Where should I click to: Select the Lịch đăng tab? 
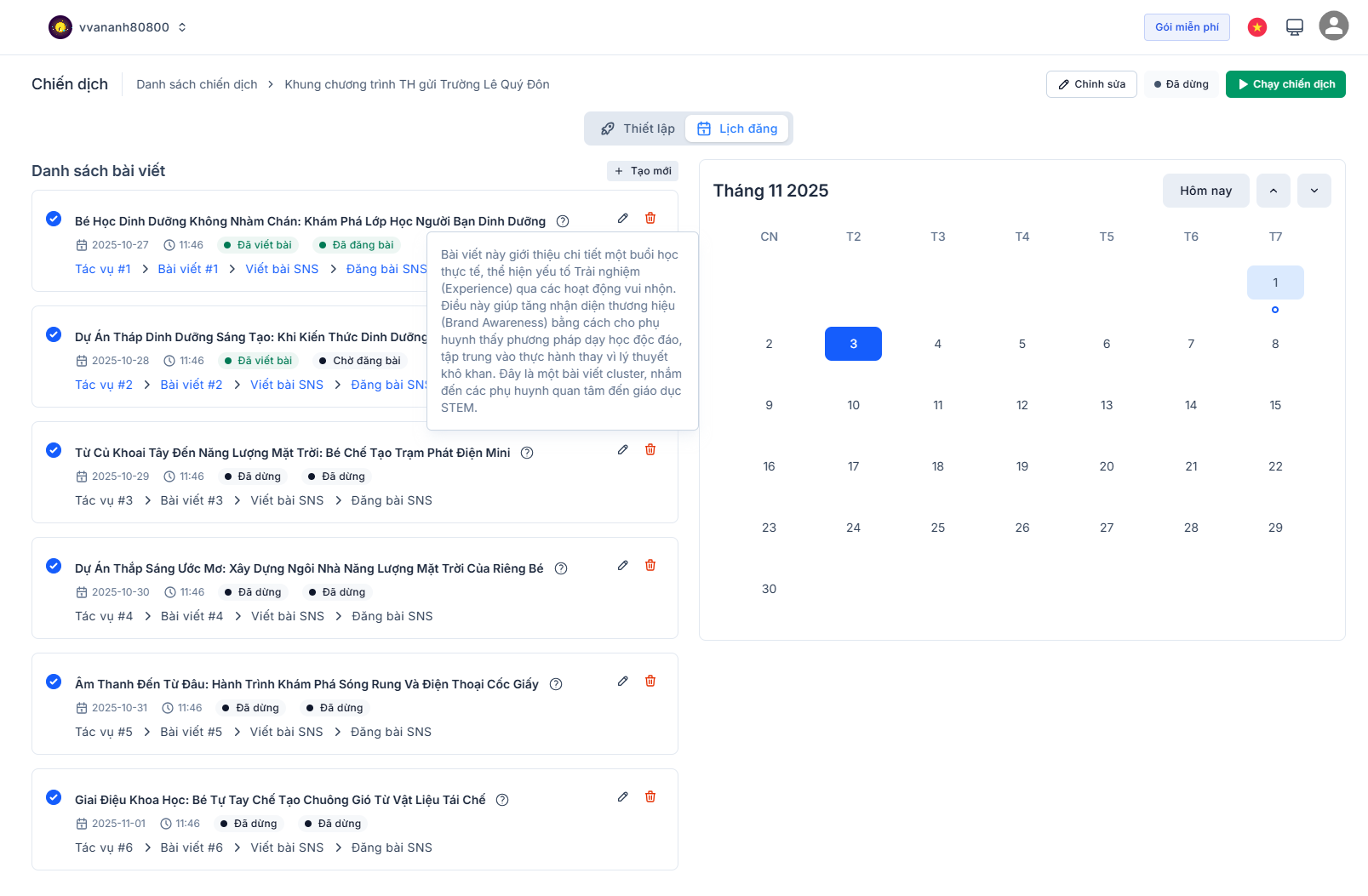pyautogui.click(x=737, y=128)
